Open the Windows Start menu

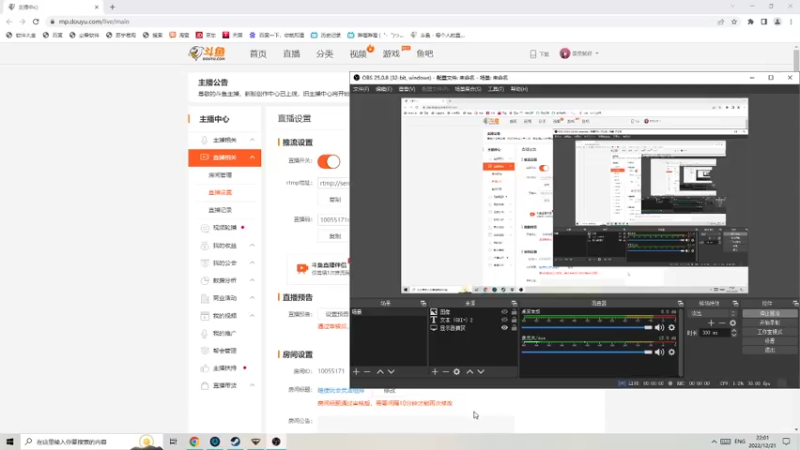tap(10, 441)
